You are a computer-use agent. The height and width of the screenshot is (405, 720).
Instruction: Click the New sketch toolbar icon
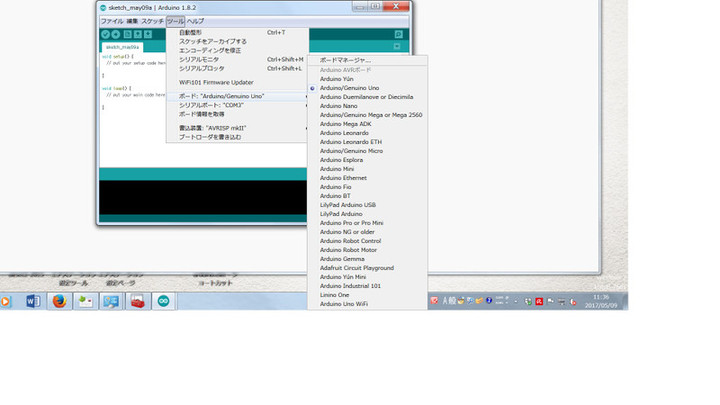[x=128, y=34]
